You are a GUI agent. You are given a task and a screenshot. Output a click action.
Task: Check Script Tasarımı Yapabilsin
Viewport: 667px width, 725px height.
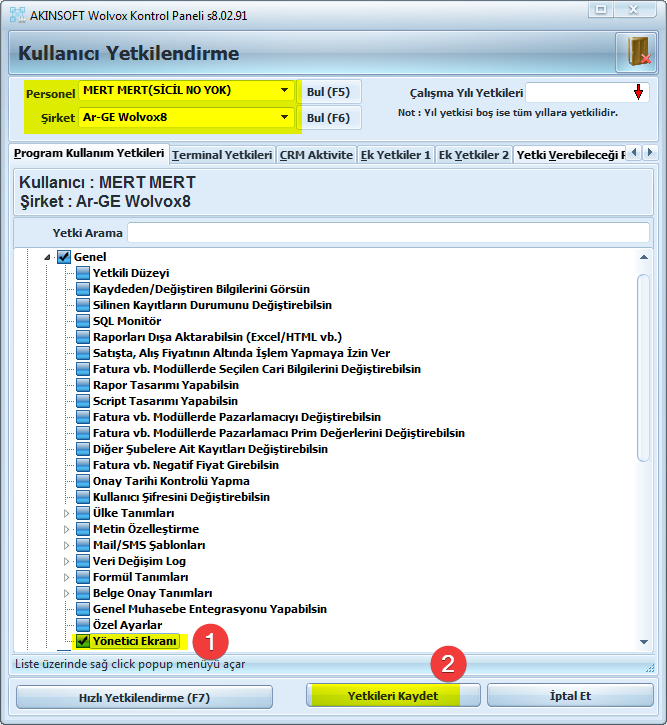[83, 401]
